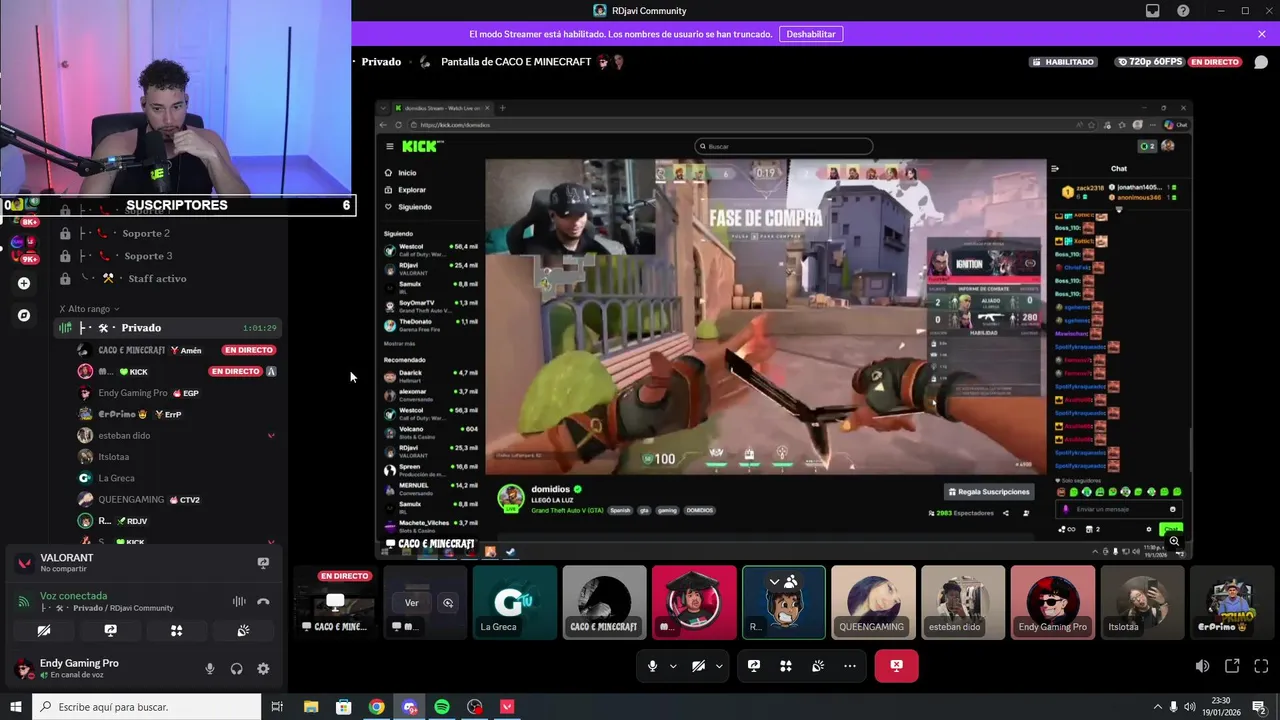Click the Endy Gaming Pro user panel avatar
This screenshot has height=720, width=1280.
[22, 668]
